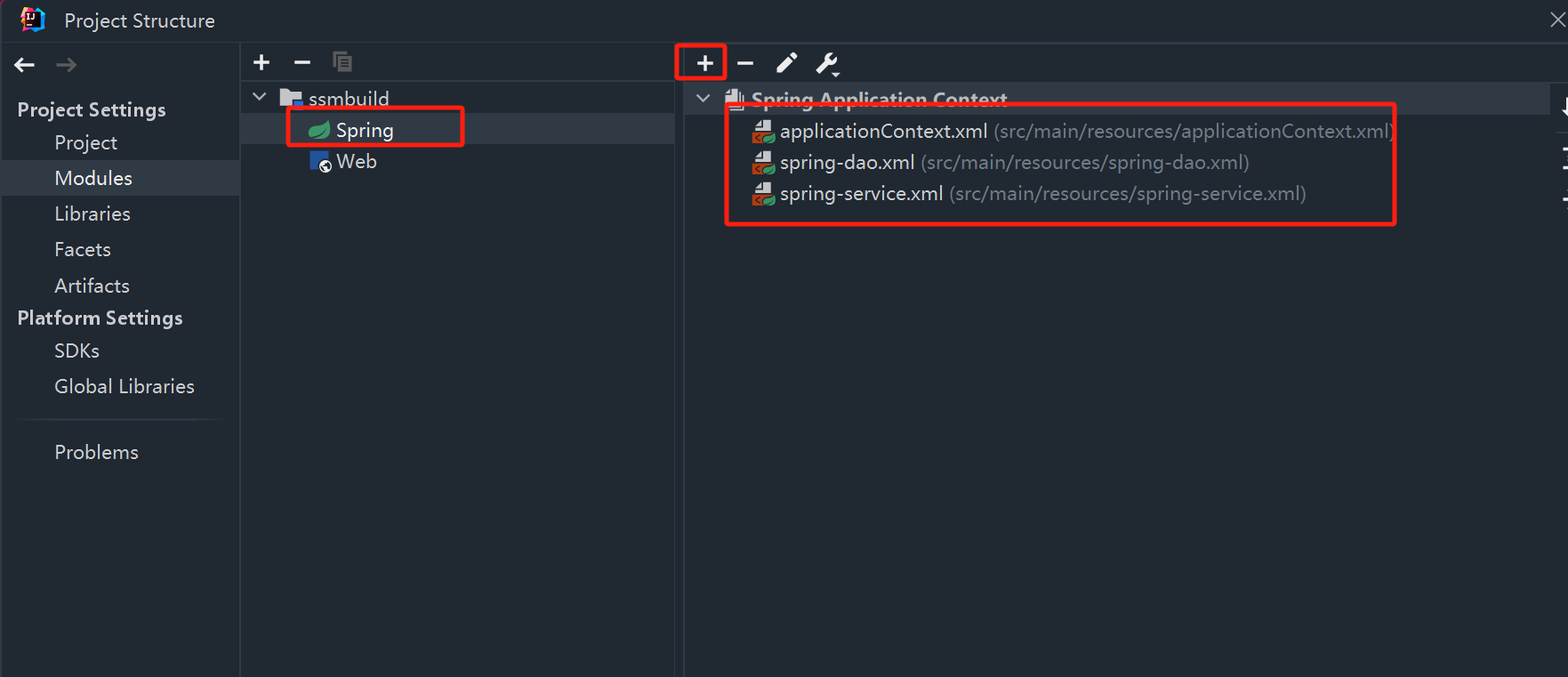Click the back navigation arrow
This screenshot has width=1568, height=677.
[25, 65]
